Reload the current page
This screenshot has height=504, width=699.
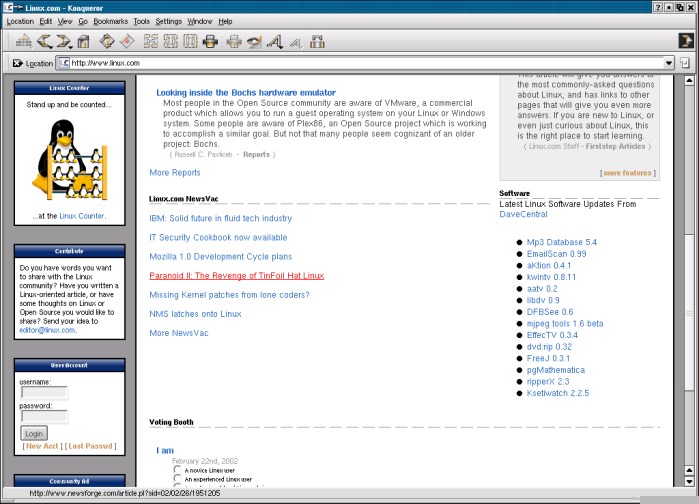(107, 41)
